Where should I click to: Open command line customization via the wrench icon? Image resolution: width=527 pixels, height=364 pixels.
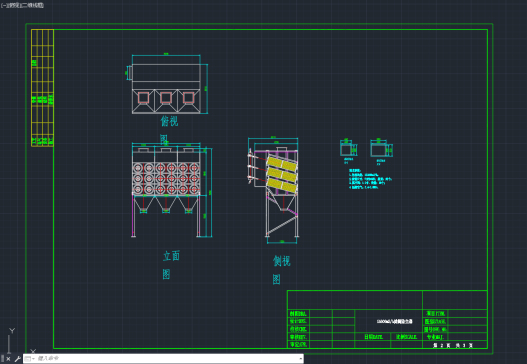point(17,359)
